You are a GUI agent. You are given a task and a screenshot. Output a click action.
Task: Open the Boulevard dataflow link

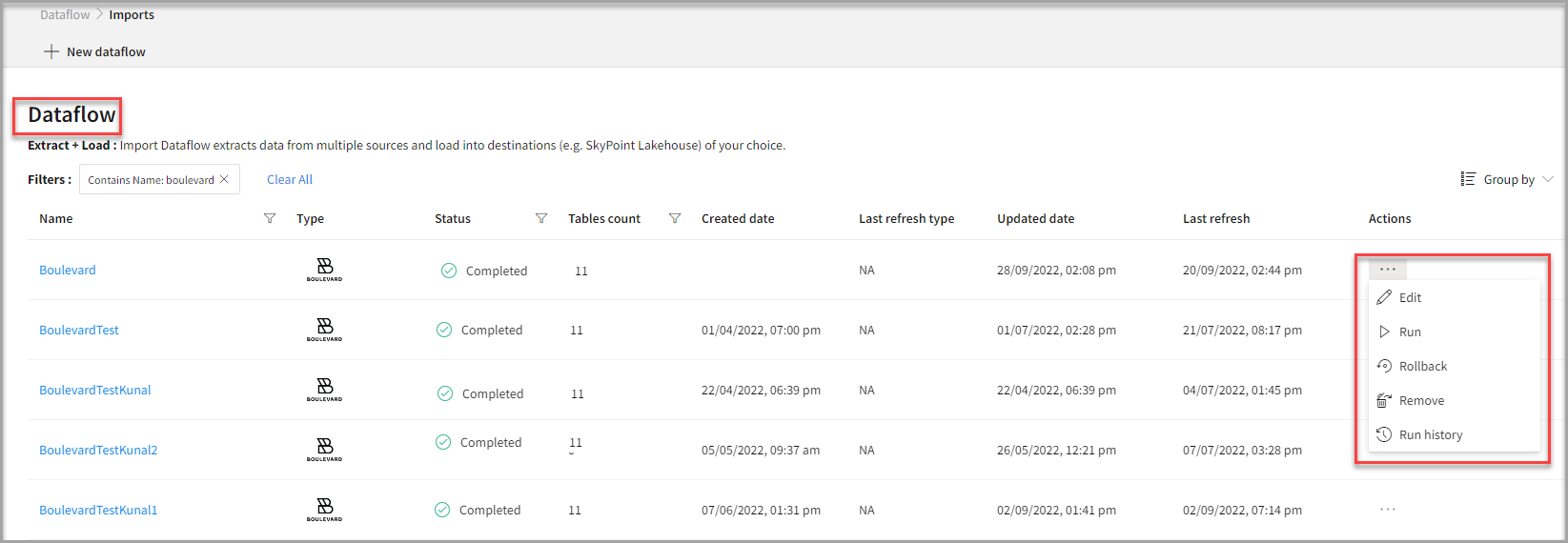68,270
